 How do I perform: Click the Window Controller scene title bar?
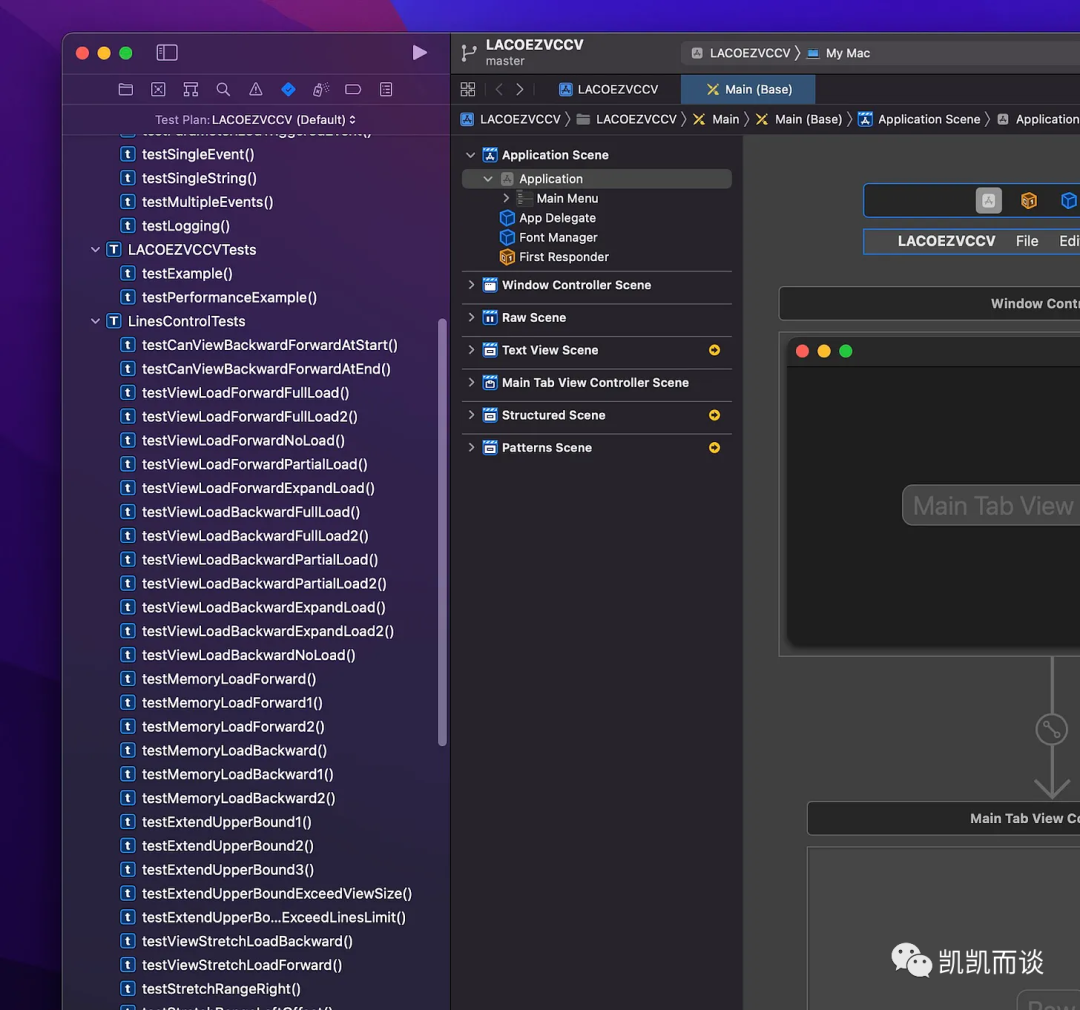(x=929, y=304)
